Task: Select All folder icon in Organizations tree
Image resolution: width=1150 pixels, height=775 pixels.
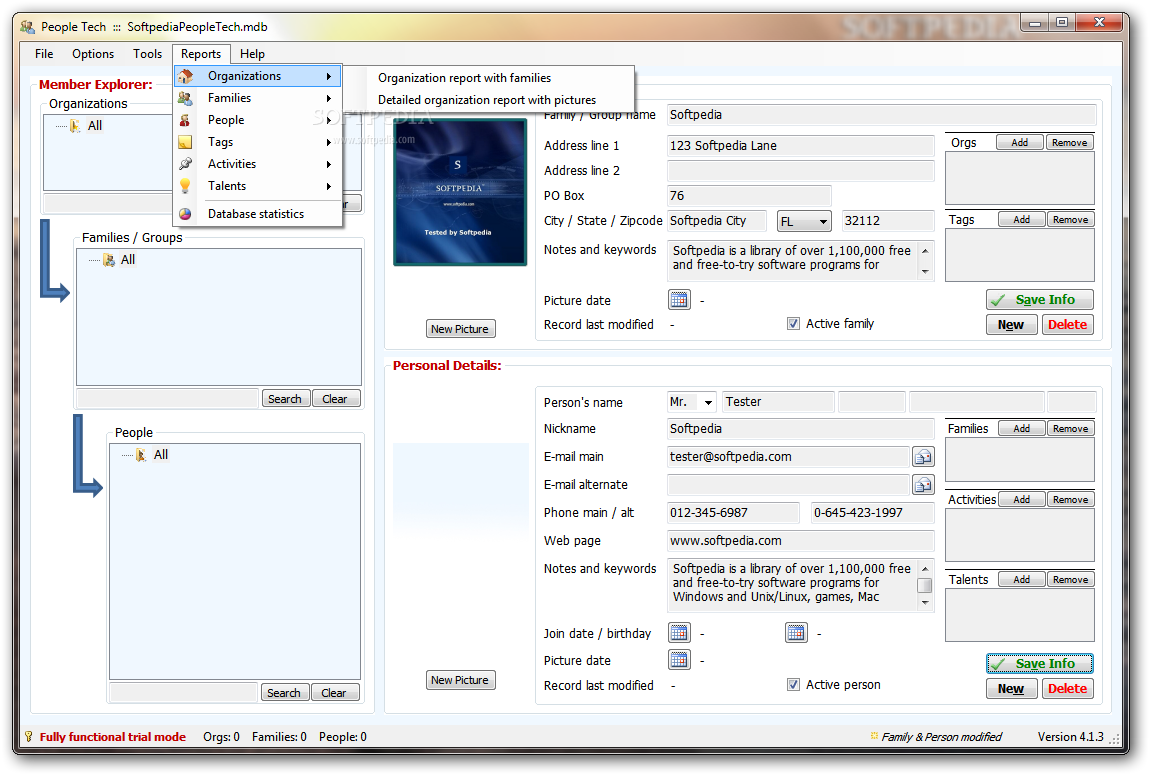Action: (x=76, y=126)
